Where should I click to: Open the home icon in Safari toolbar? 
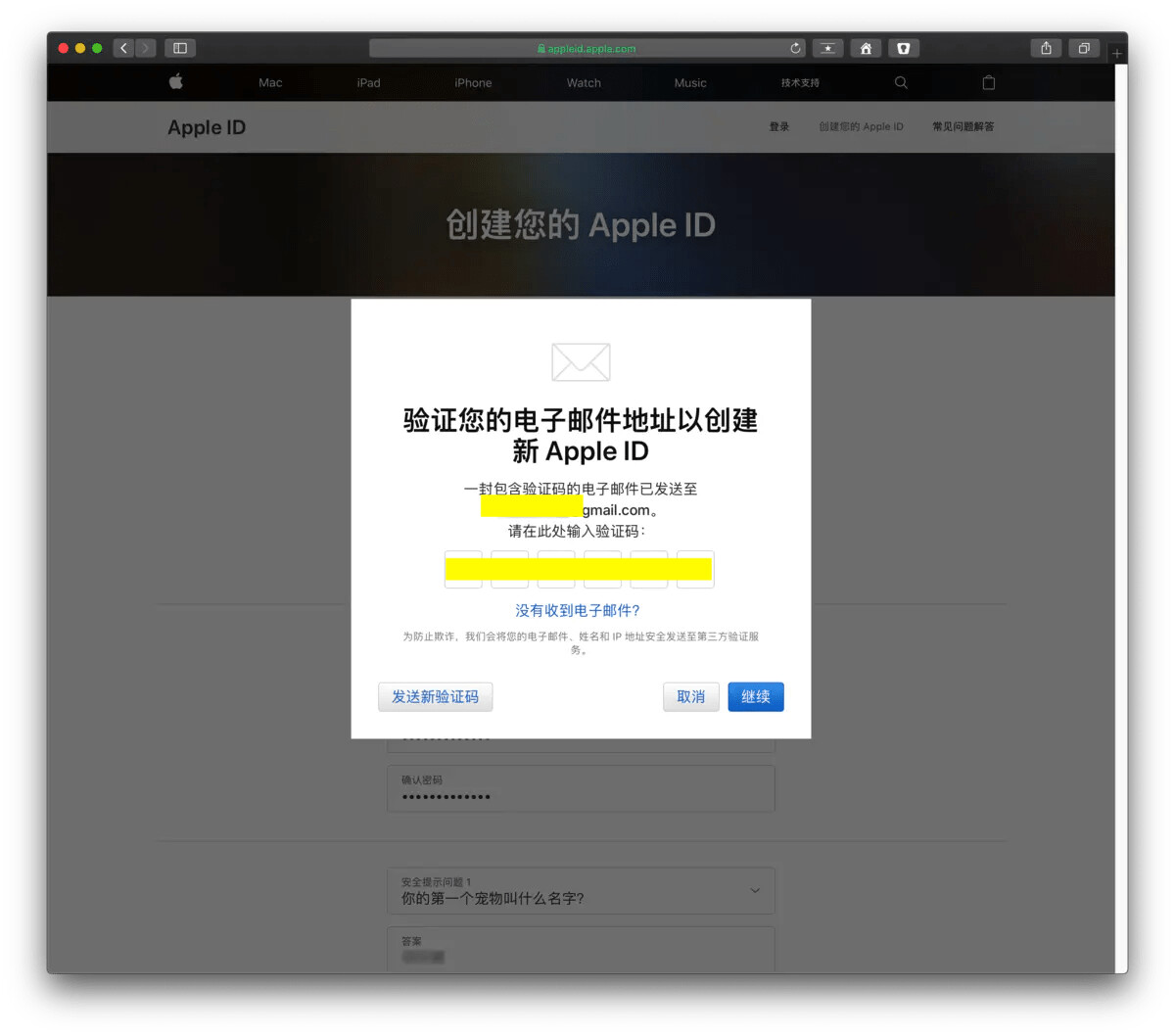[x=866, y=48]
